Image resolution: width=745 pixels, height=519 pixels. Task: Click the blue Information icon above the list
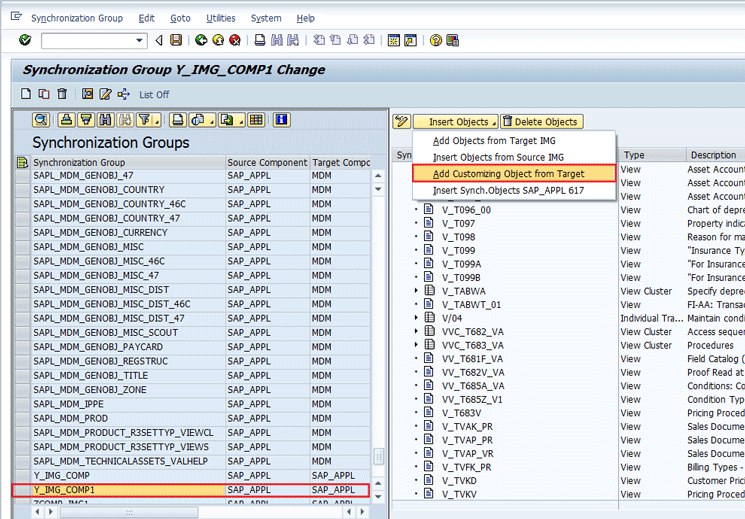tap(281, 120)
